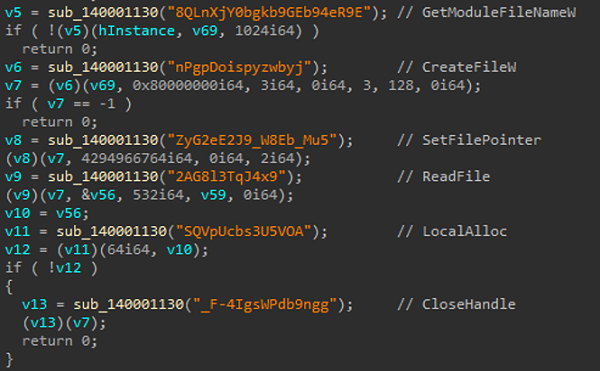The image size is (600, 371).
Task: Click variable v10 in the v56 assignment
Action: point(17,213)
